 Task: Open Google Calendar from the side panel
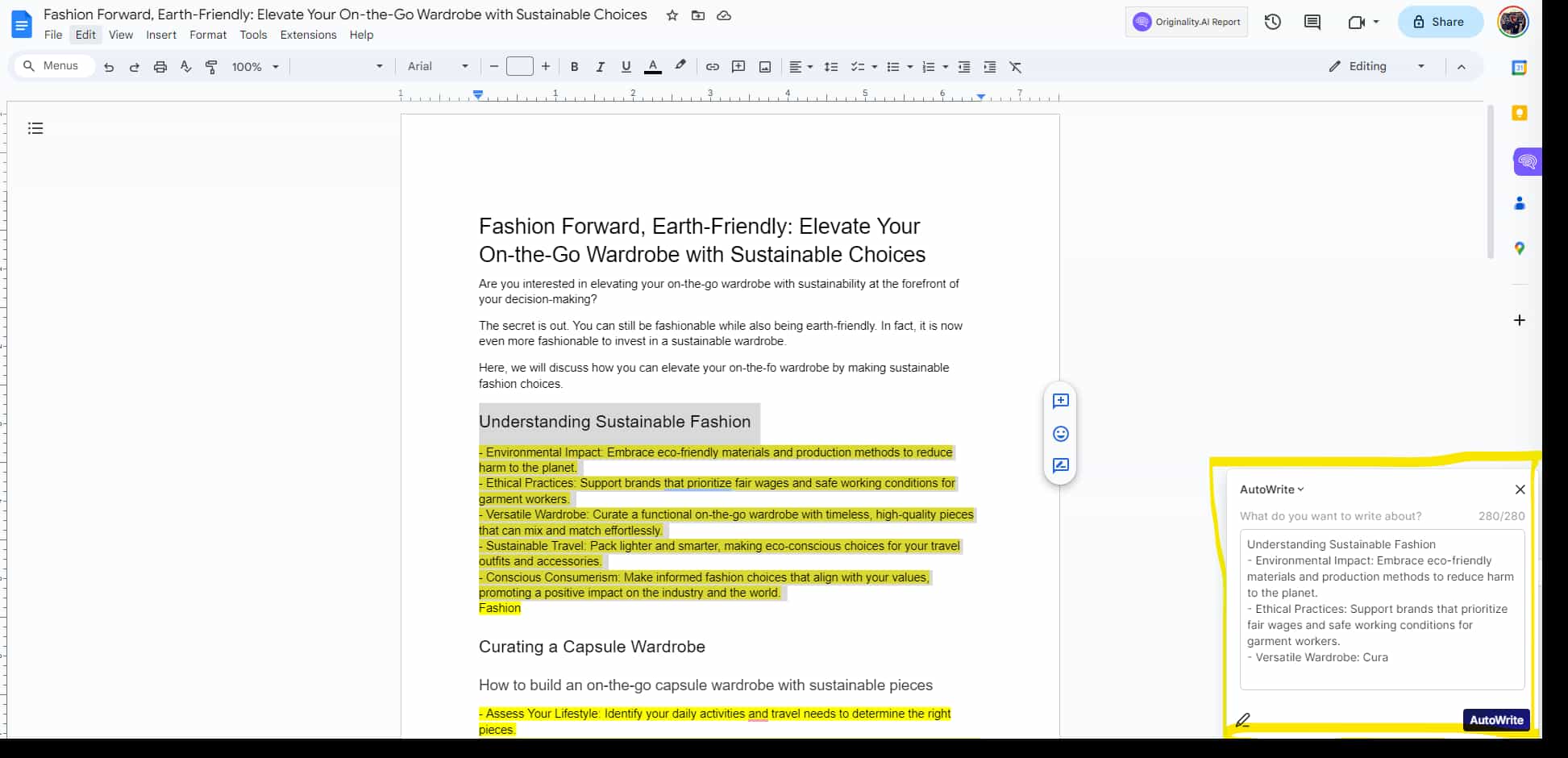[1520, 68]
